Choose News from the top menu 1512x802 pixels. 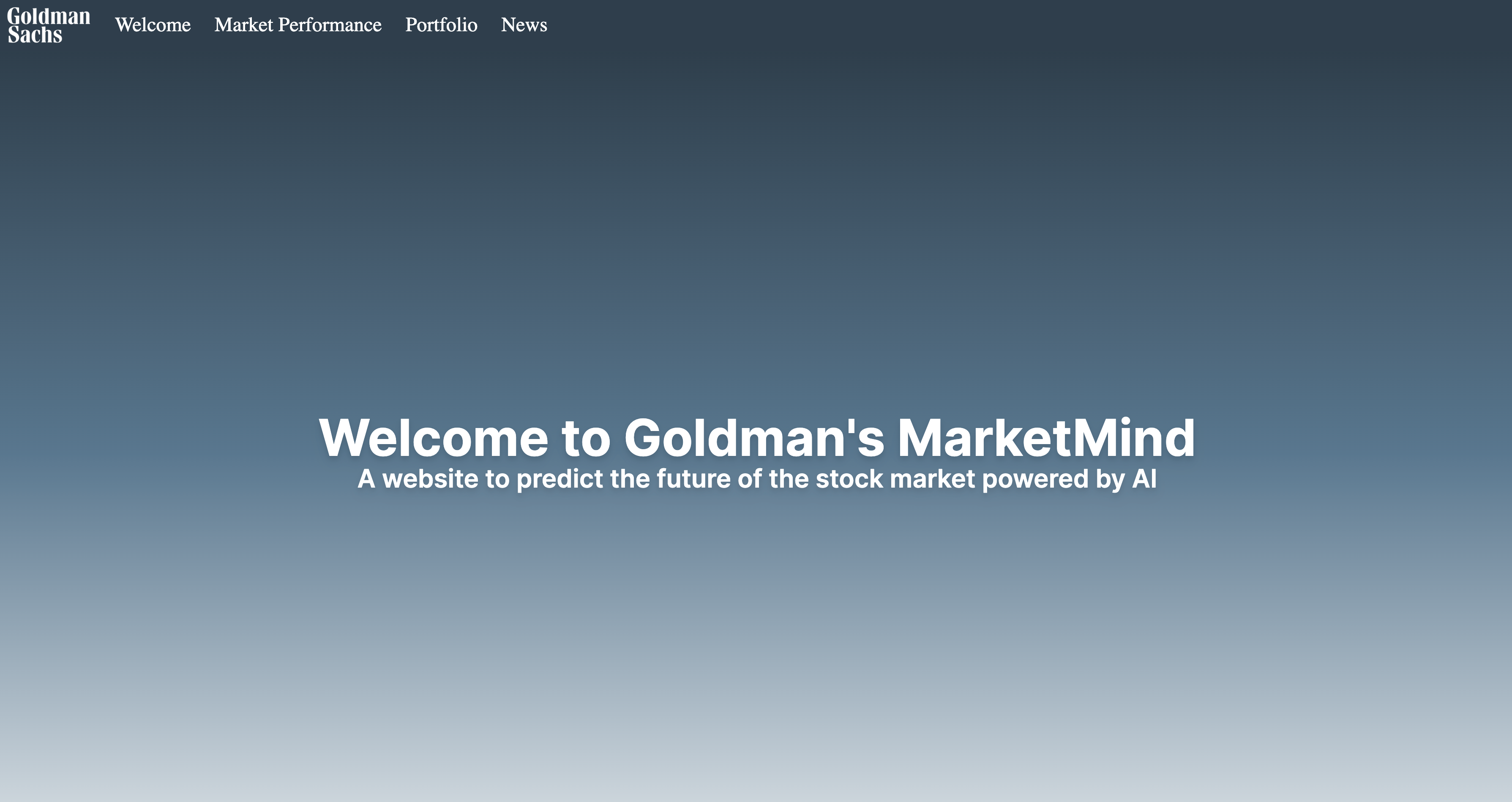click(523, 25)
